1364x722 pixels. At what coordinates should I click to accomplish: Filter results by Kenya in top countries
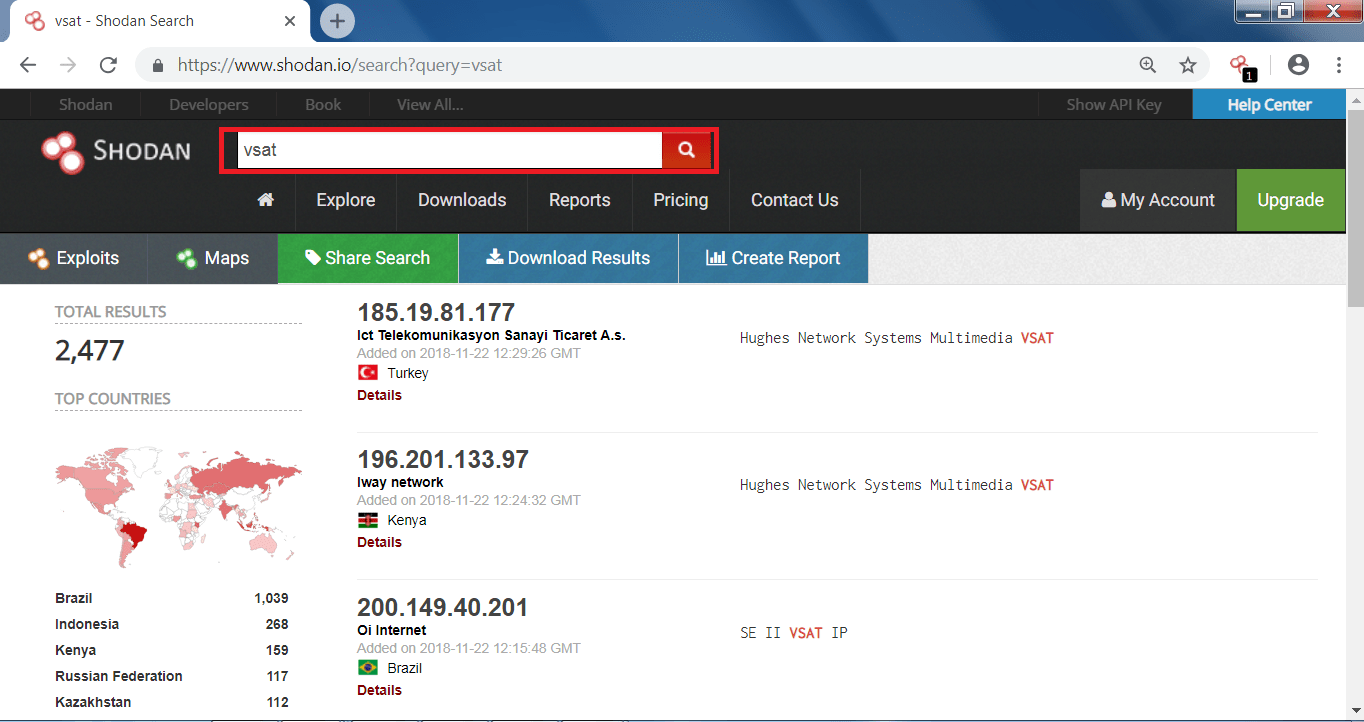click(76, 650)
